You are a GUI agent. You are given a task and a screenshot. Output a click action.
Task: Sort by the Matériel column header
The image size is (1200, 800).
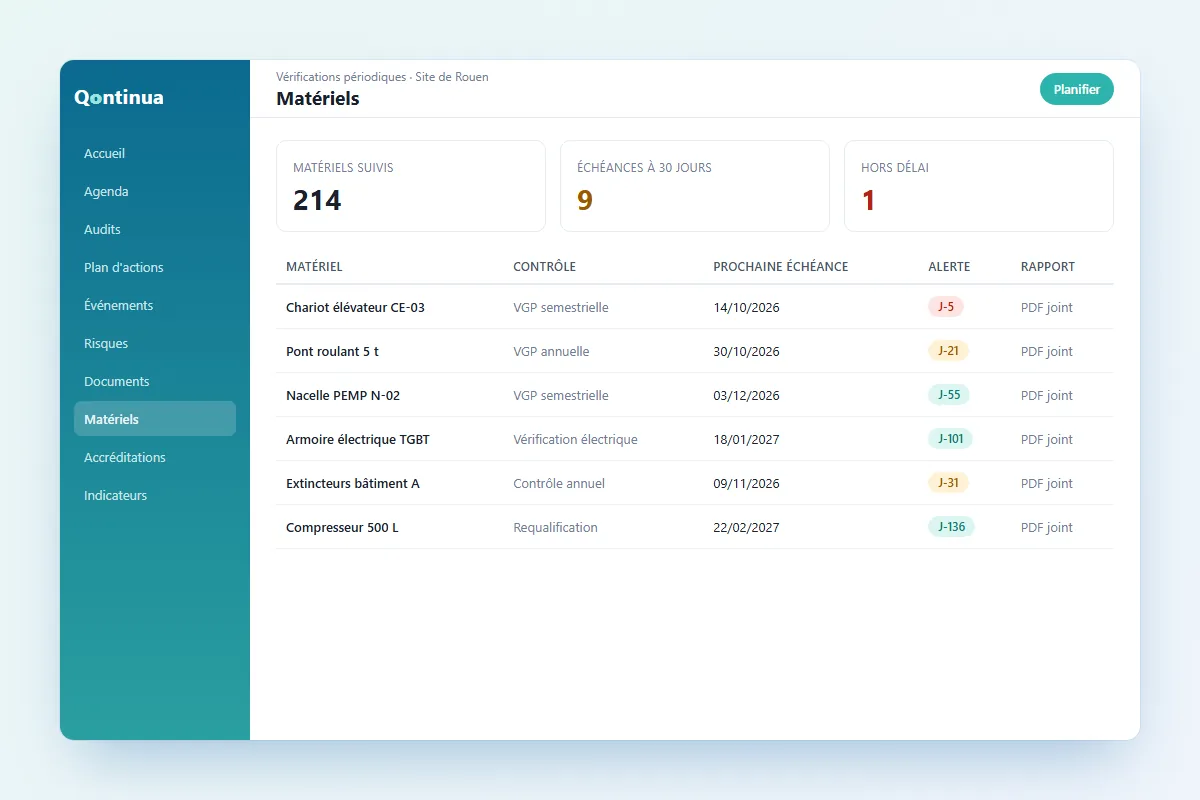click(x=314, y=267)
